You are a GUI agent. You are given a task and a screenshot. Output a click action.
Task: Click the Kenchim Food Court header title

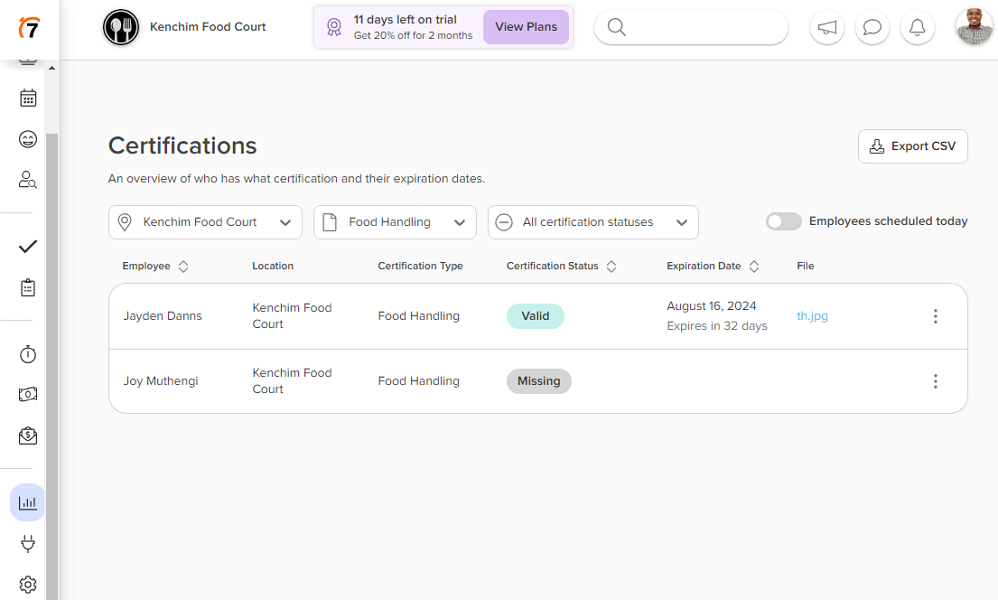click(207, 27)
